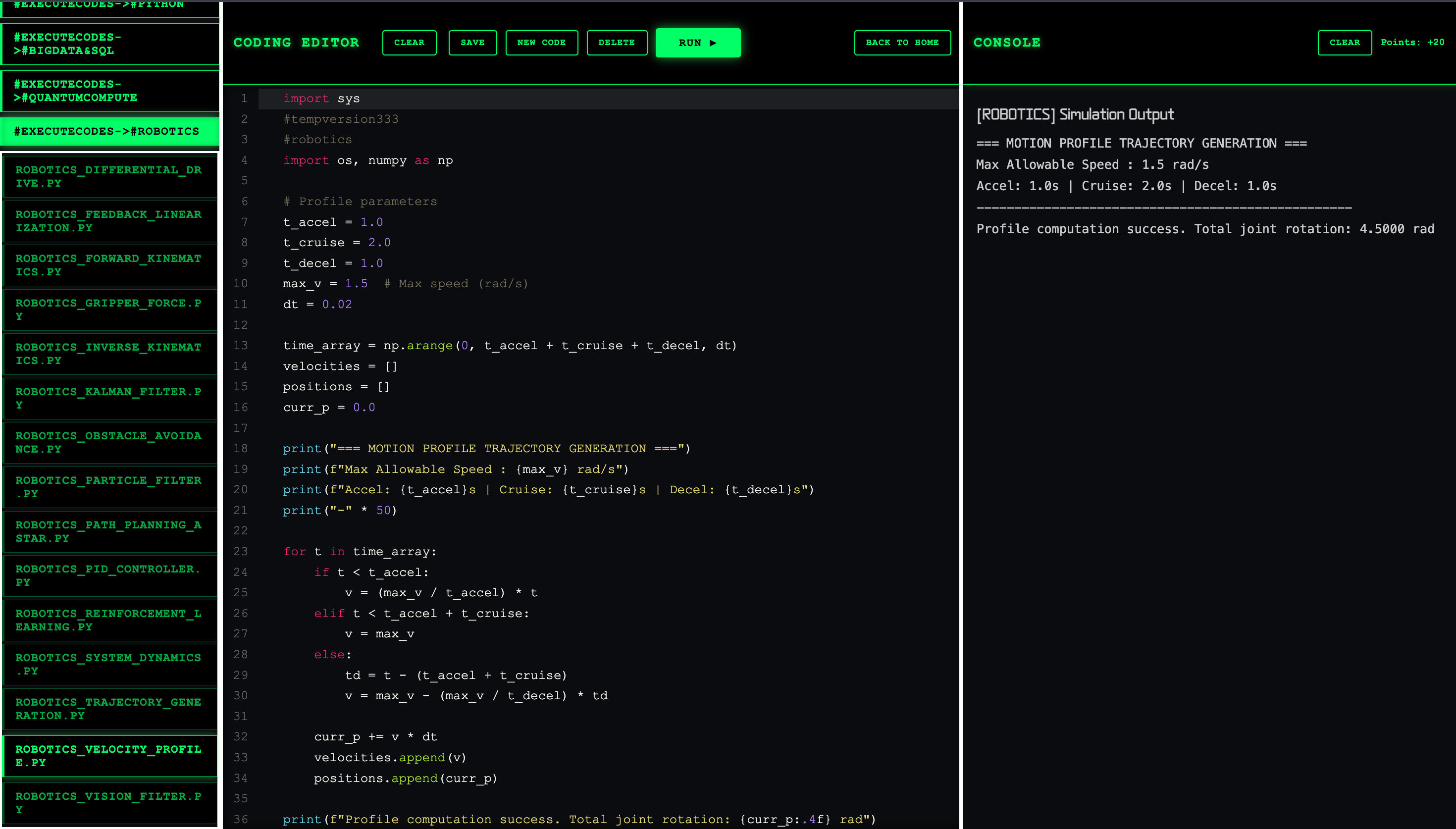Click line number 23 in the gutter
1456x829 pixels.
coord(240,551)
